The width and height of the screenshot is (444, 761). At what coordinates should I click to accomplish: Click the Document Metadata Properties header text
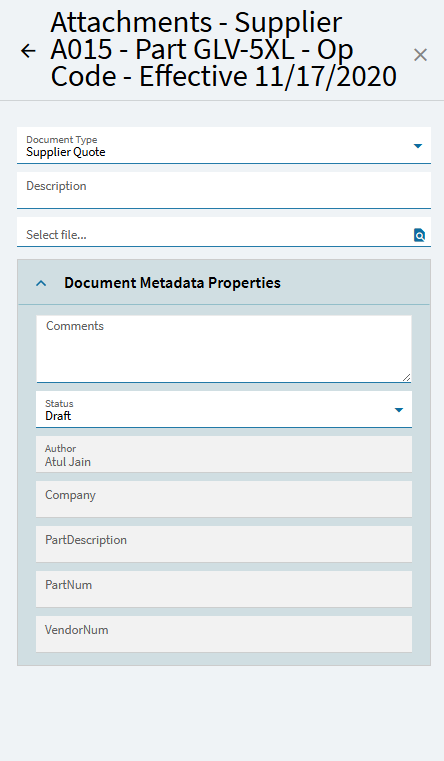[172, 282]
